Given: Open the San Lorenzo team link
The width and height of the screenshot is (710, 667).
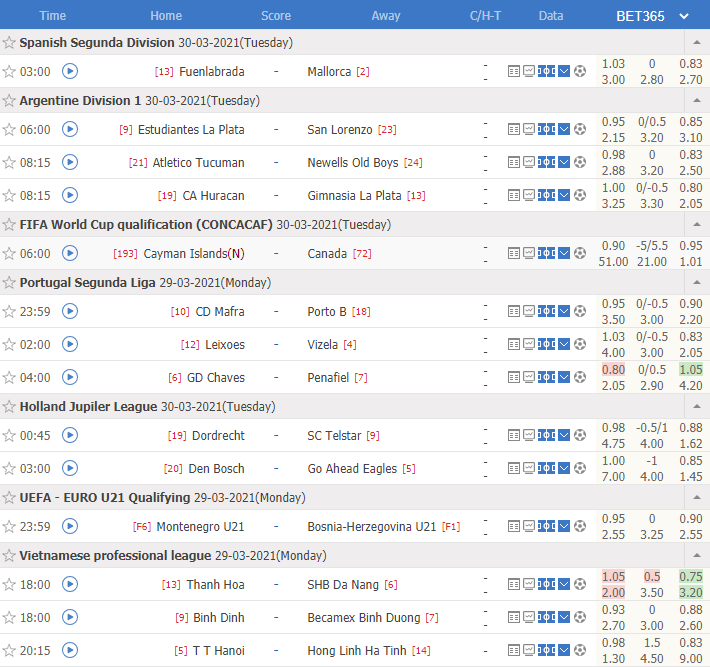Looking at the screenshot, I should pyautogui.click(x=340, y=130).
